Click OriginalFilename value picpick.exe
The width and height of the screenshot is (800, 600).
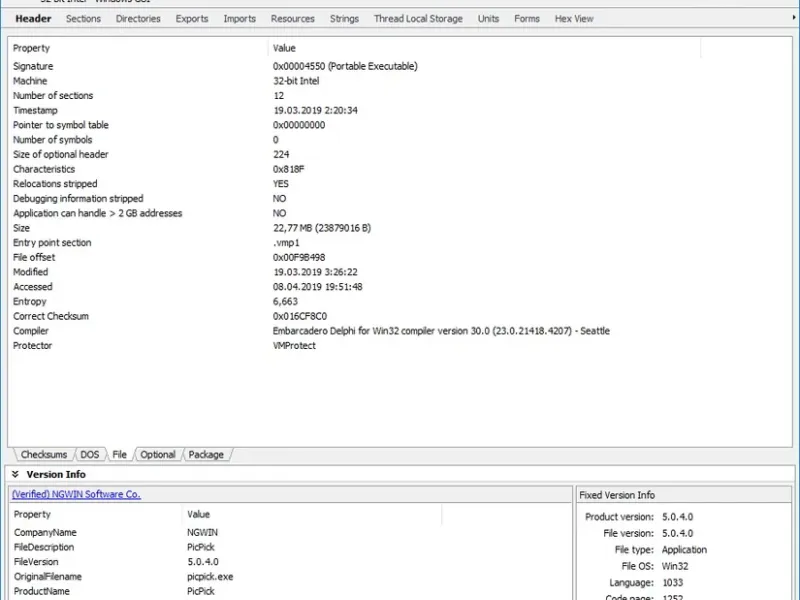pyautogui.click(x=210, y=577)
